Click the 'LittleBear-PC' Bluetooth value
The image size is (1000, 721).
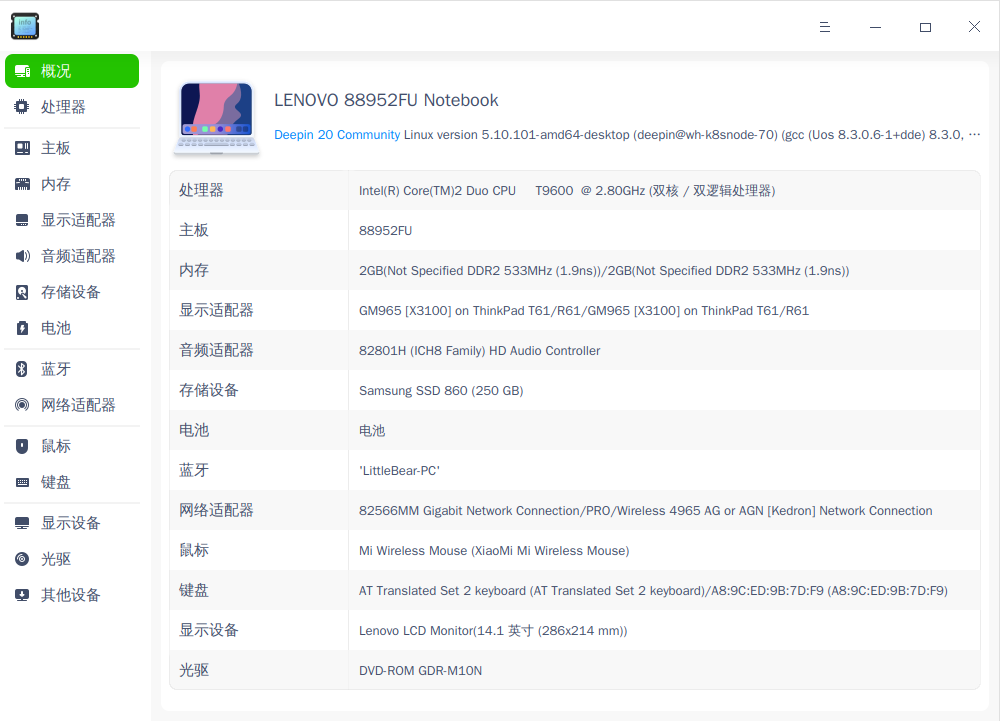399,471
